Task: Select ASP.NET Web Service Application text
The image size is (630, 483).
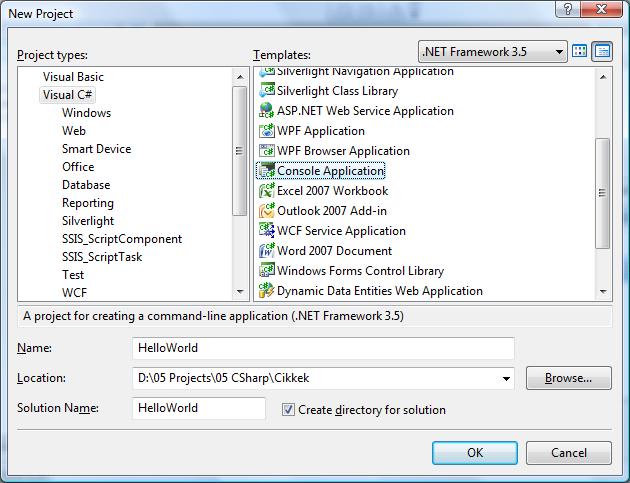Action: pos(365,111)
